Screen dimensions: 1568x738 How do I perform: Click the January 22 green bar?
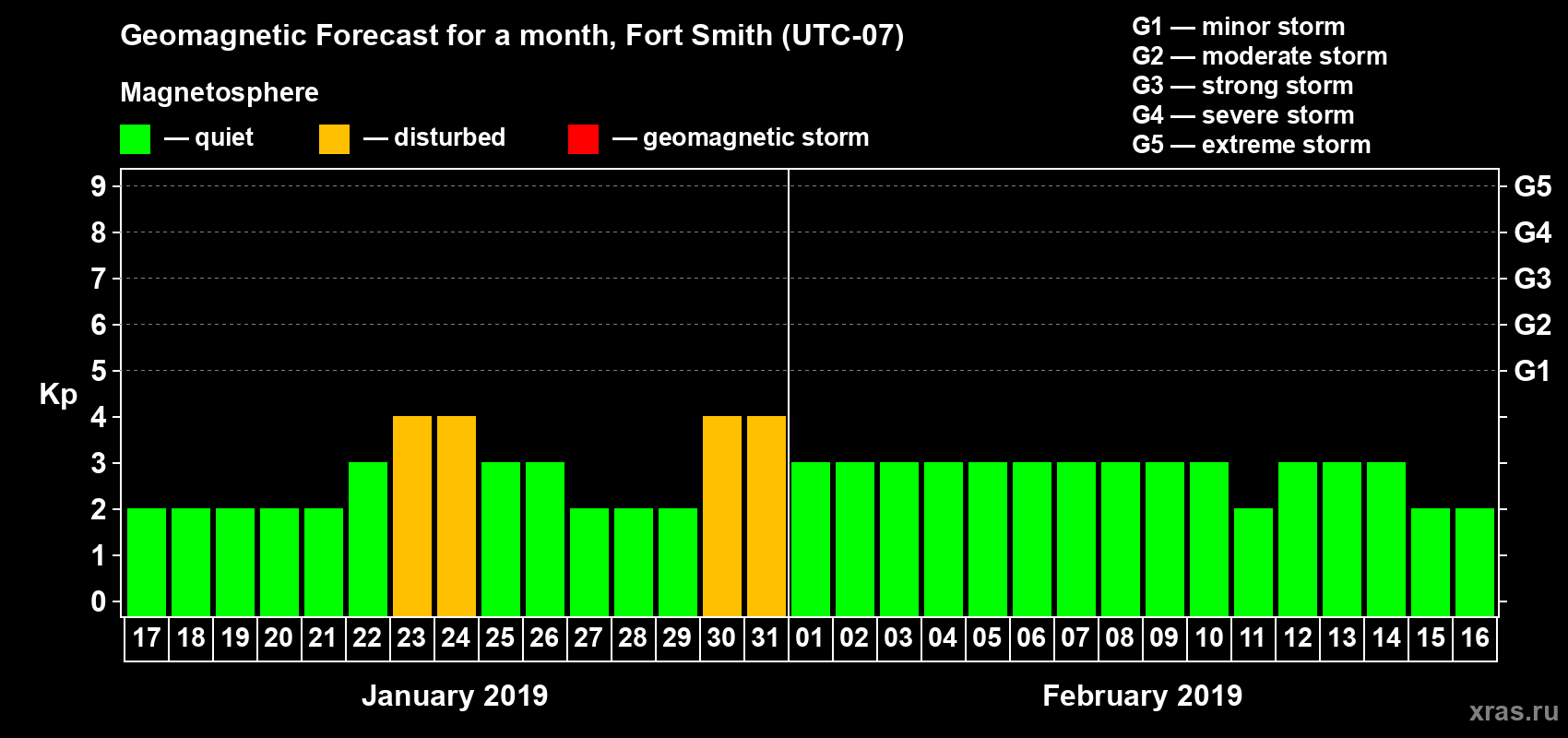point(368,539)
